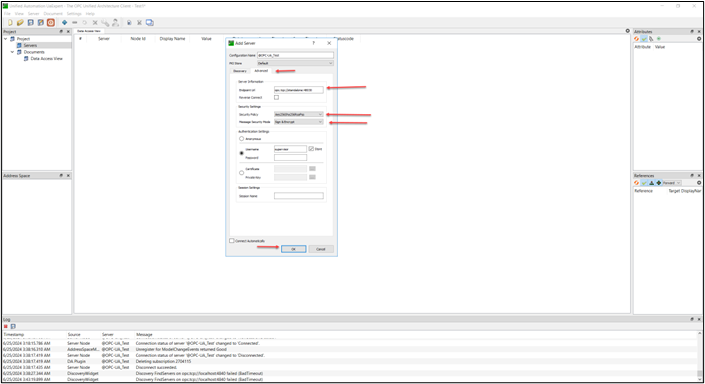This screenshot has height=384, width=705.
Task: Click the windows layout toolbar icon
Action: point(150,22)
